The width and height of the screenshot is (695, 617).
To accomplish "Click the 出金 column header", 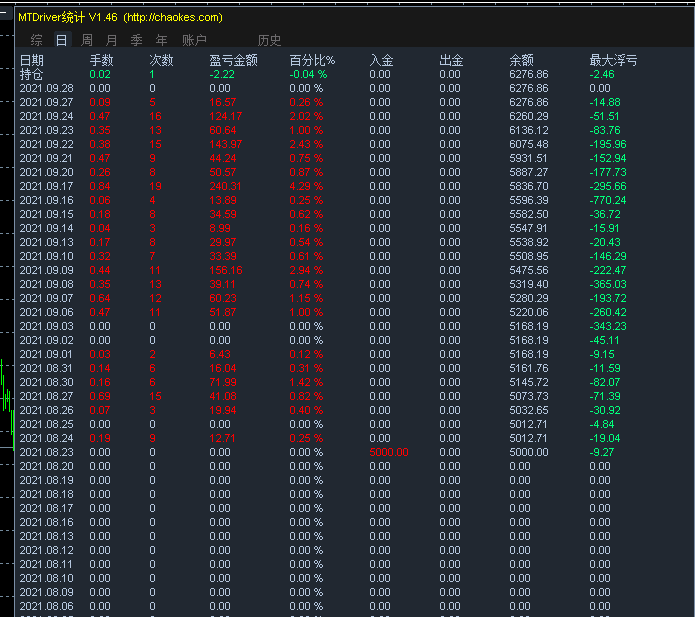I will pos(451,60).
